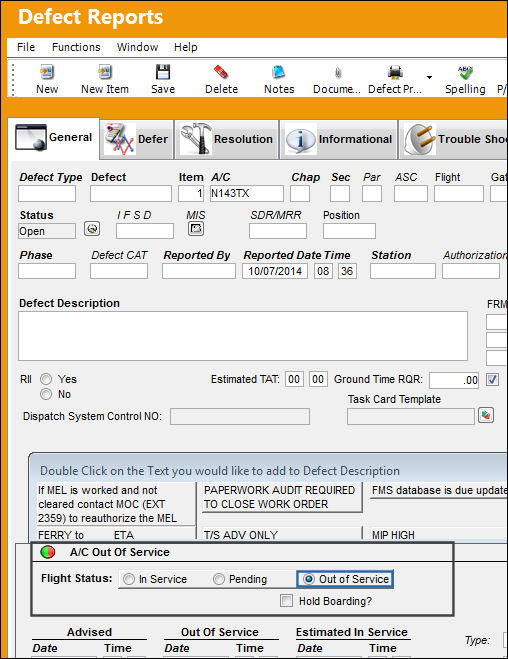
Task: Click the Position field
Action: click(349, 231)
